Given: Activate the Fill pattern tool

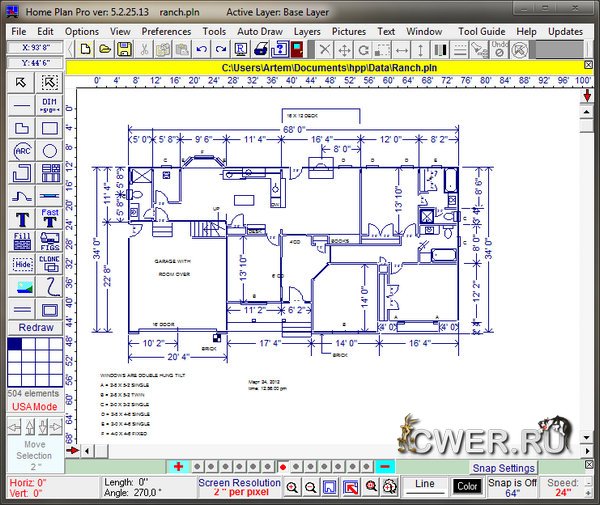Looking at the screenshot, I should point(22,241).
